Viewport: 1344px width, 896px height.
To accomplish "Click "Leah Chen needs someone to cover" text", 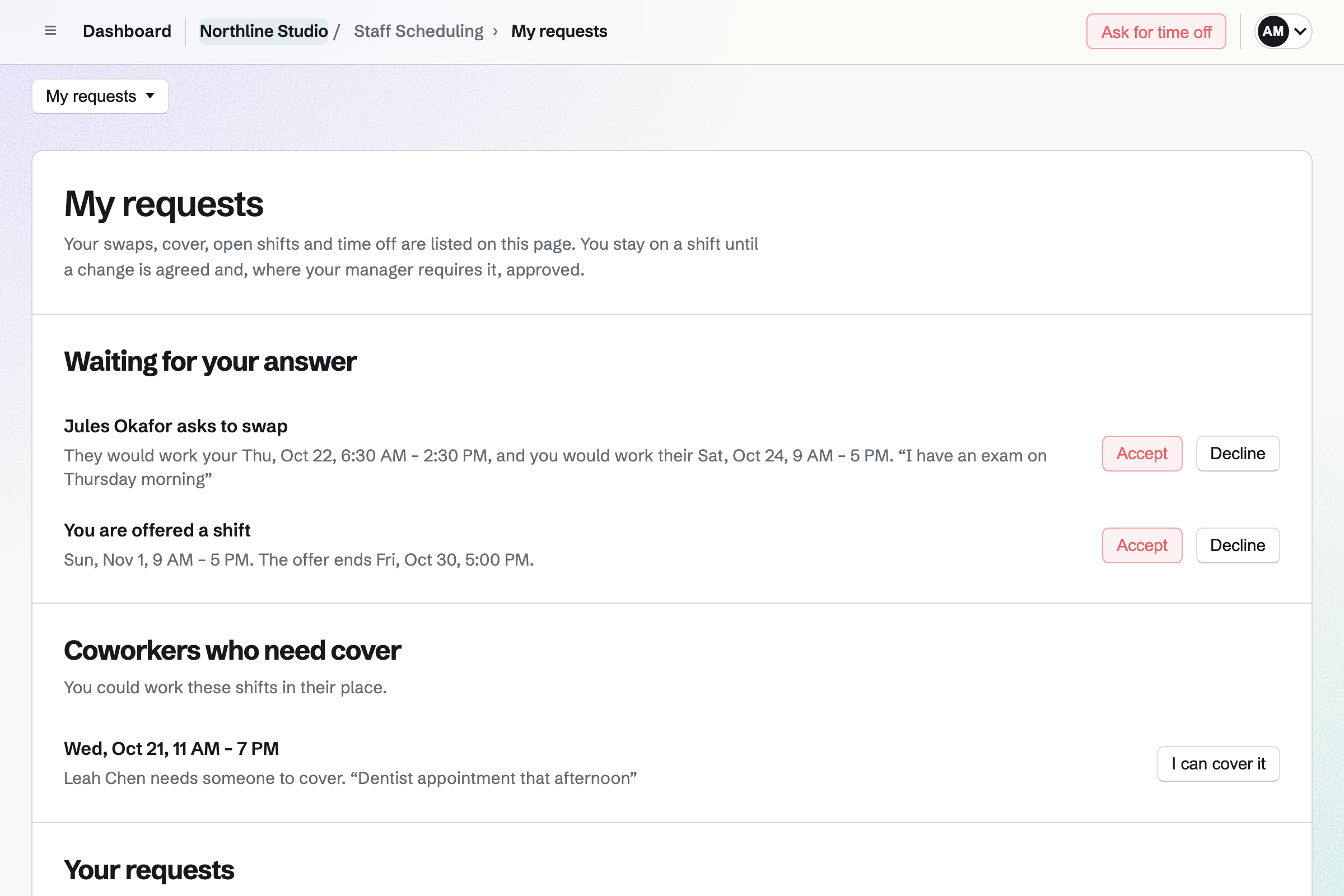I will (205, 778).
